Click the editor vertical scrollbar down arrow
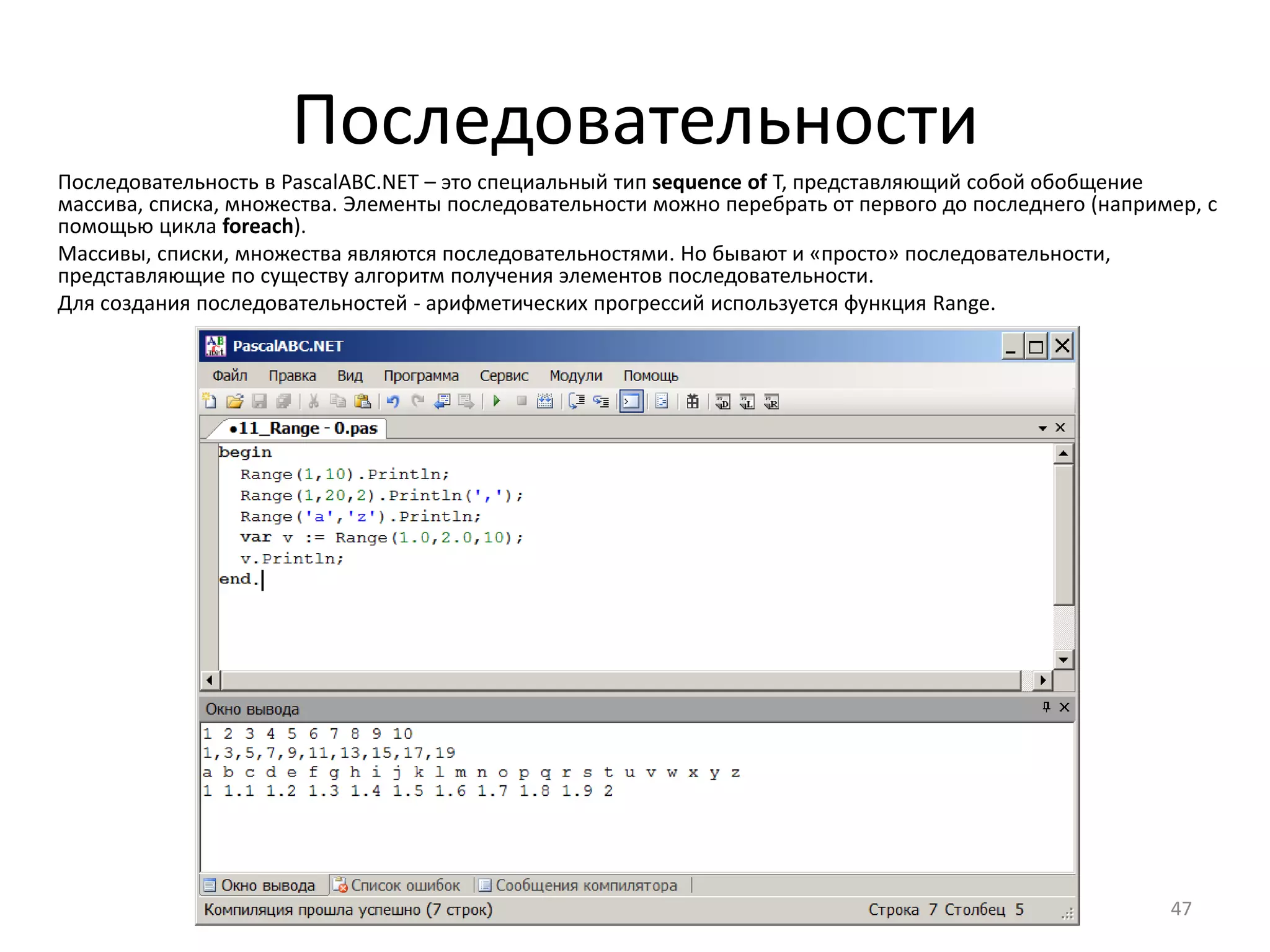This screenshot has height=952, width=1270. (x=1064, y=659)
